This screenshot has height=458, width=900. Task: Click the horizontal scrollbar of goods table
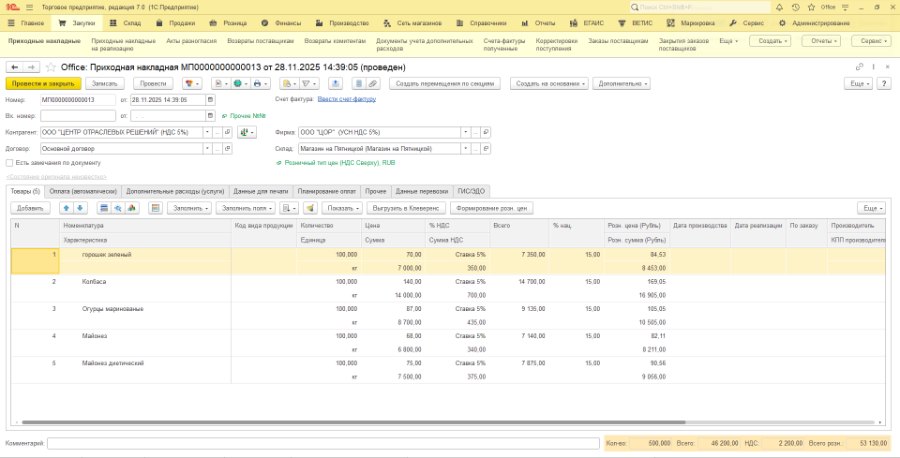pos(353,422)
